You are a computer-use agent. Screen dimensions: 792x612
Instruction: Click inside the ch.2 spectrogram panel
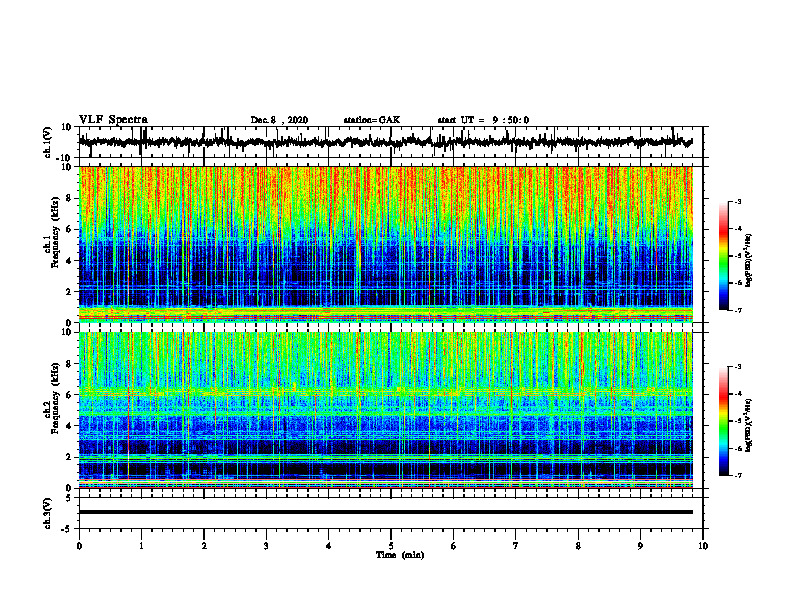click(385, 410)
